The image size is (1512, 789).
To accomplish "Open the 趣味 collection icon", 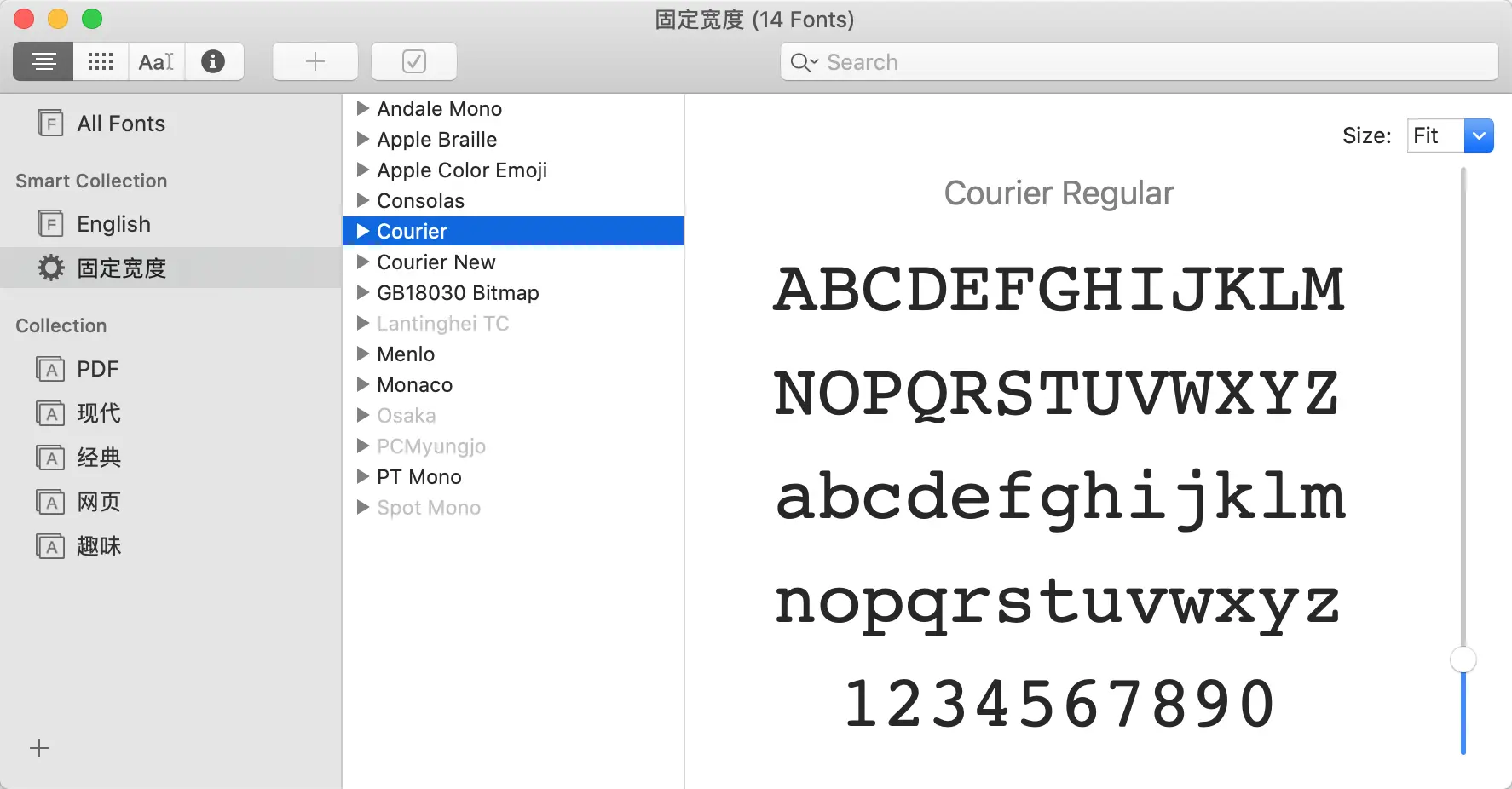I will tap(50, 546).
